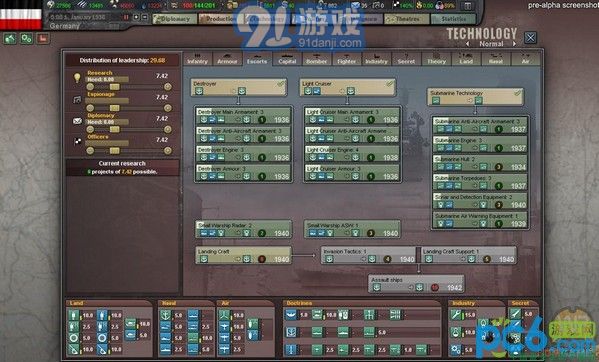The width and height of the screenshot is (599, 362).
Task: Click the blue tank icon in Land panel
Action: click(x=131, y=335)
